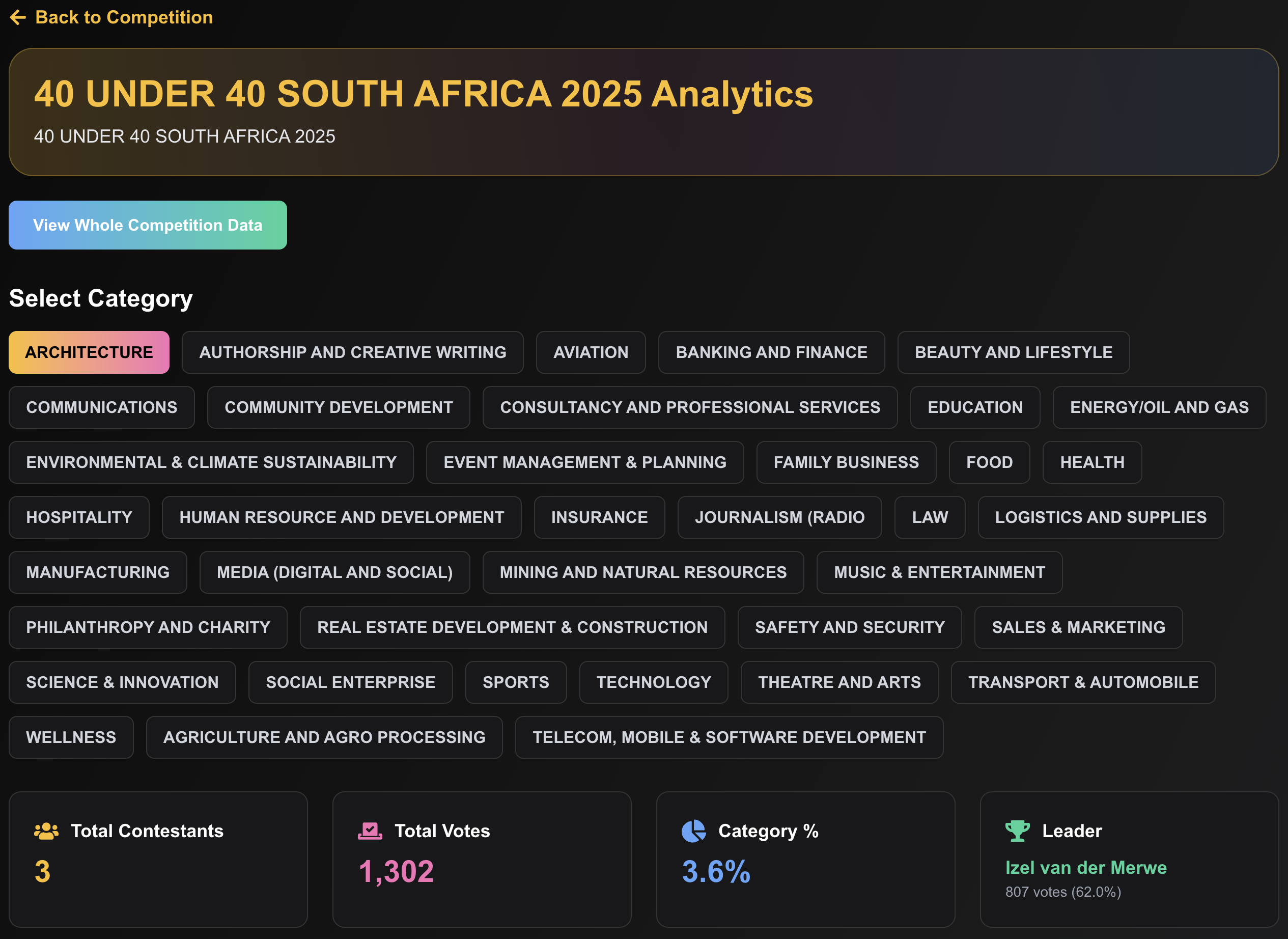Click the Total Votes ballot icon

(x=370, y=831)
